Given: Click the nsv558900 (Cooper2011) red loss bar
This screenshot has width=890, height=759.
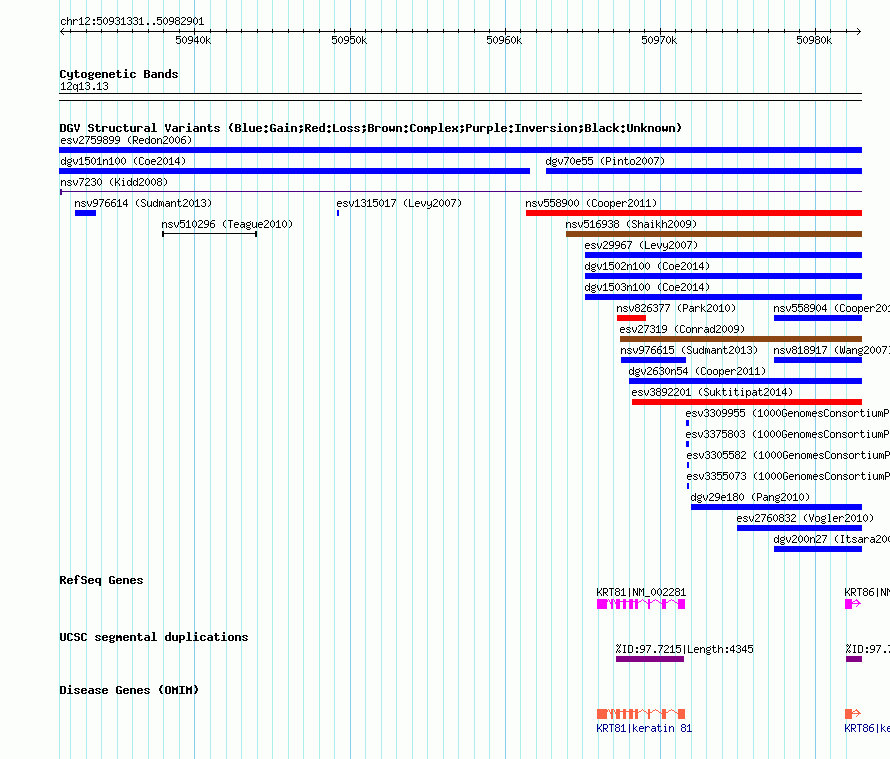Looking at the screenshot, I should (x=694, y=213).
